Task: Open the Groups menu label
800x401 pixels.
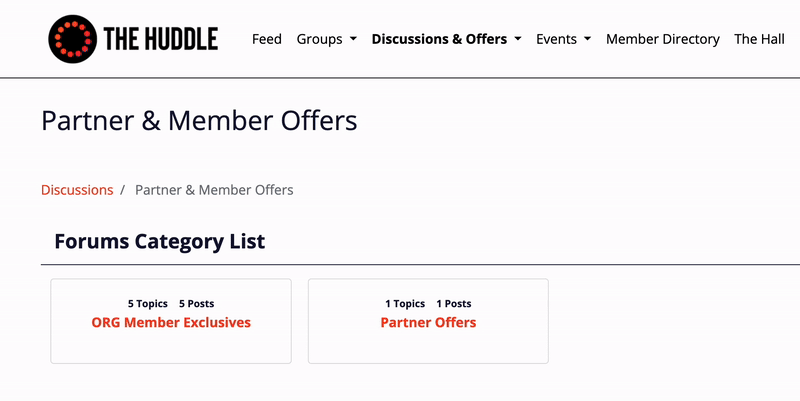Action: (319, 39)
